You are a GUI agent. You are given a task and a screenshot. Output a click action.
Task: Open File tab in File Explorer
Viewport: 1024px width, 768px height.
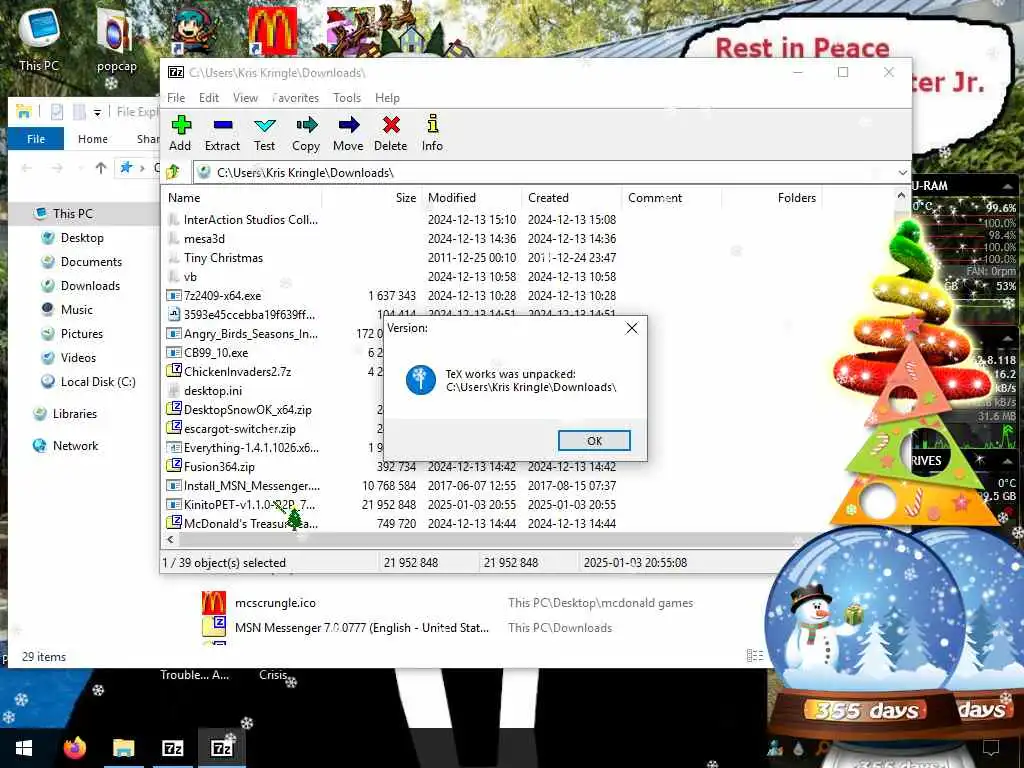tap(36, 139)
